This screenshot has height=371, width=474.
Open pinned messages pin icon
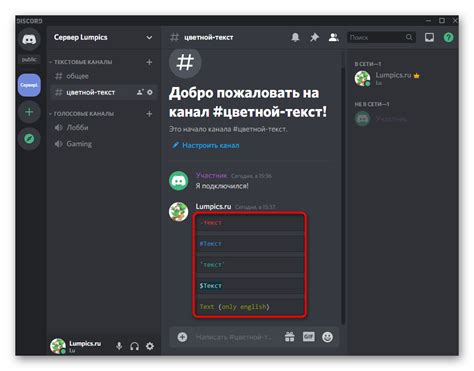point(314,37)
